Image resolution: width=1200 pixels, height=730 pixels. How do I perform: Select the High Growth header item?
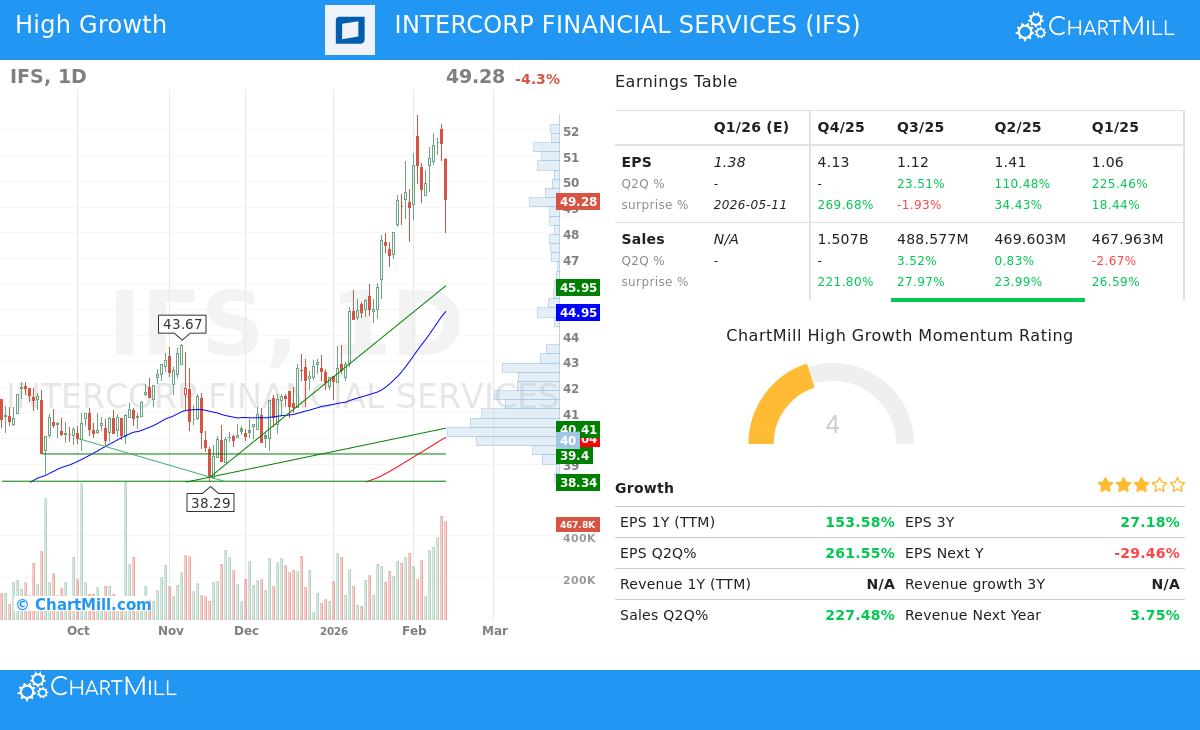(91, 24)
